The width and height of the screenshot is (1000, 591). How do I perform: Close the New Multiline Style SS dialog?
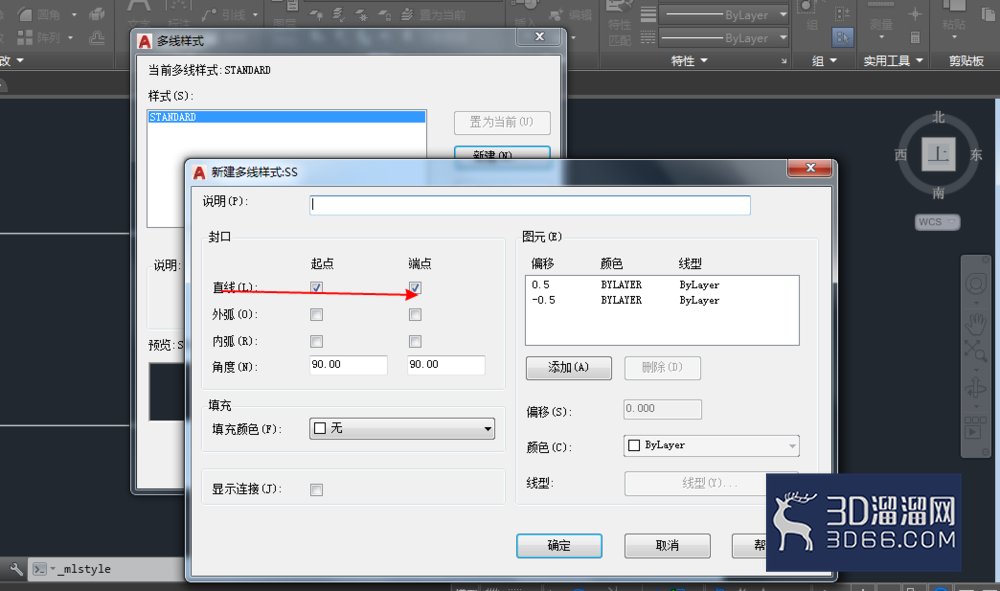810,168
